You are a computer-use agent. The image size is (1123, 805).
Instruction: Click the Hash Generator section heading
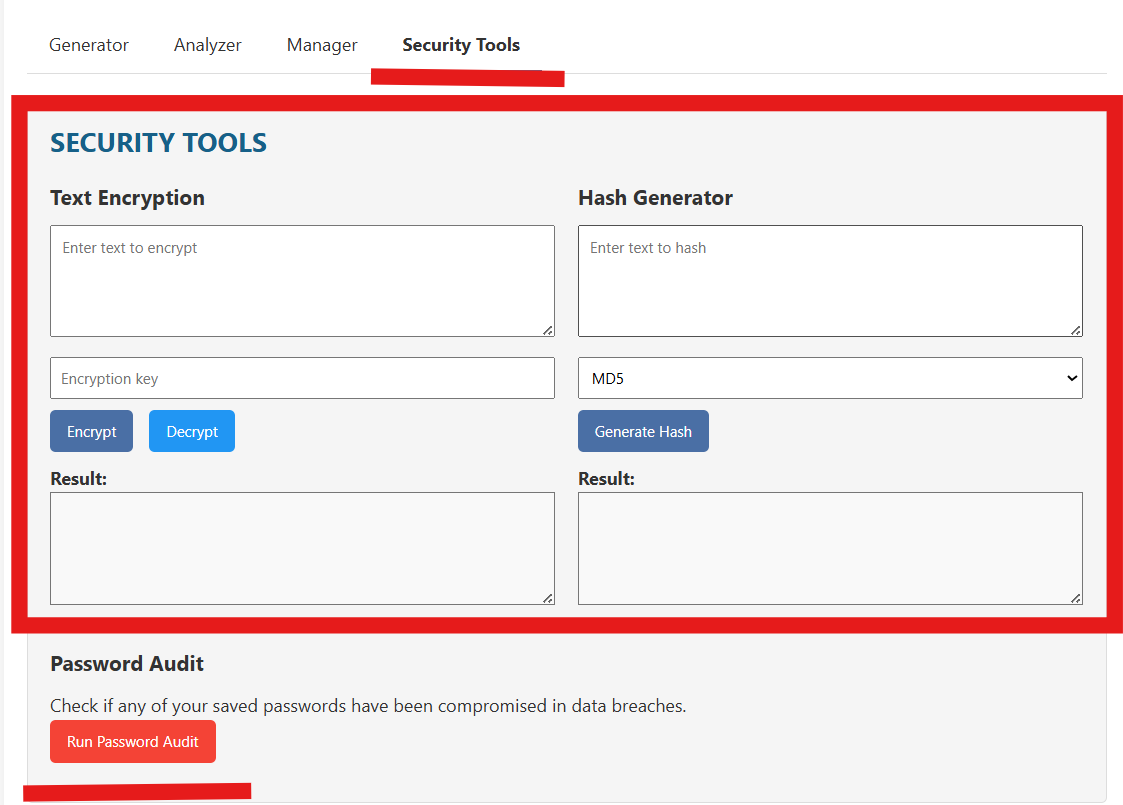click(655, 198)
